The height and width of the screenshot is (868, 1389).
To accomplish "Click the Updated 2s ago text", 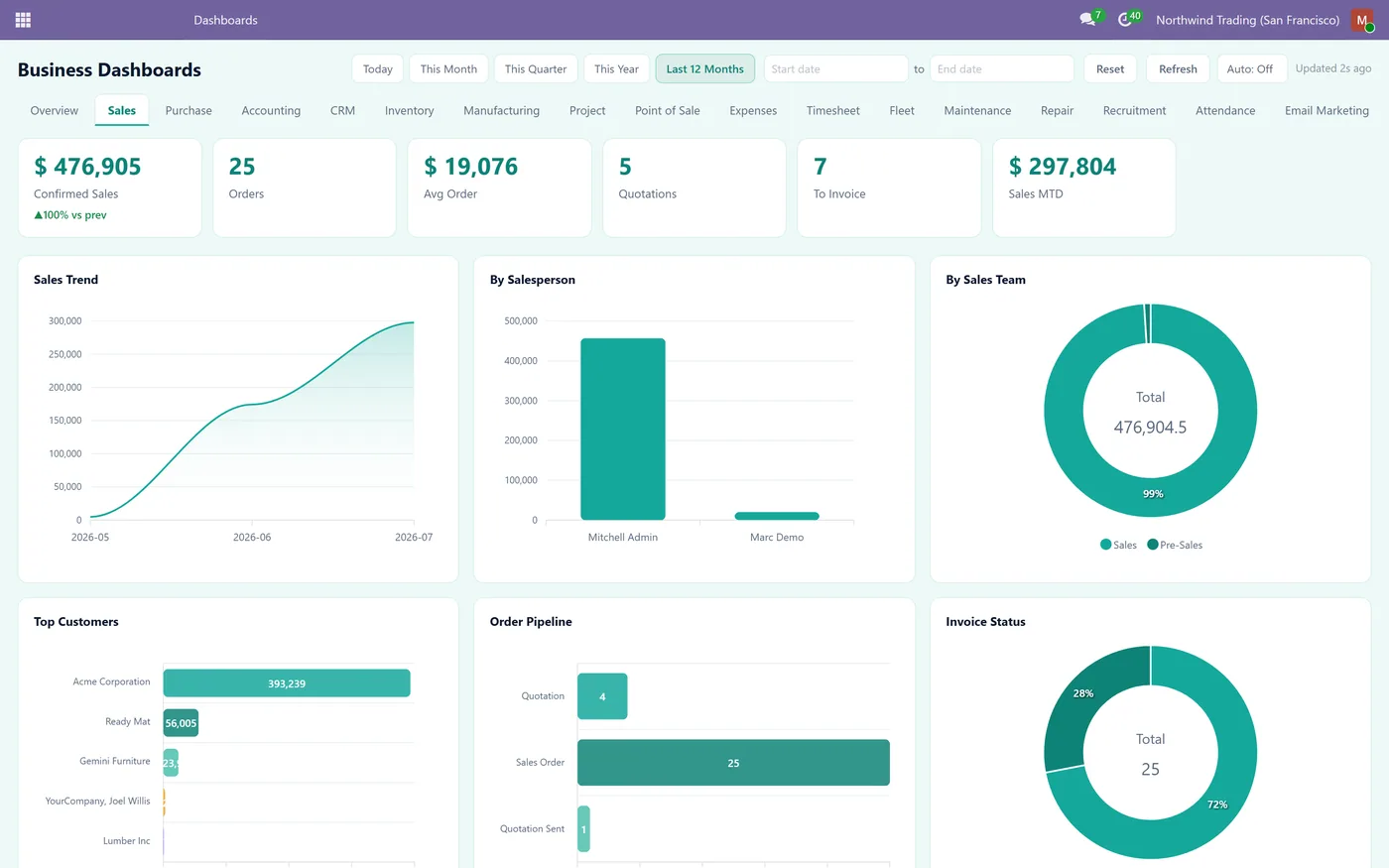I will 1333,68.
